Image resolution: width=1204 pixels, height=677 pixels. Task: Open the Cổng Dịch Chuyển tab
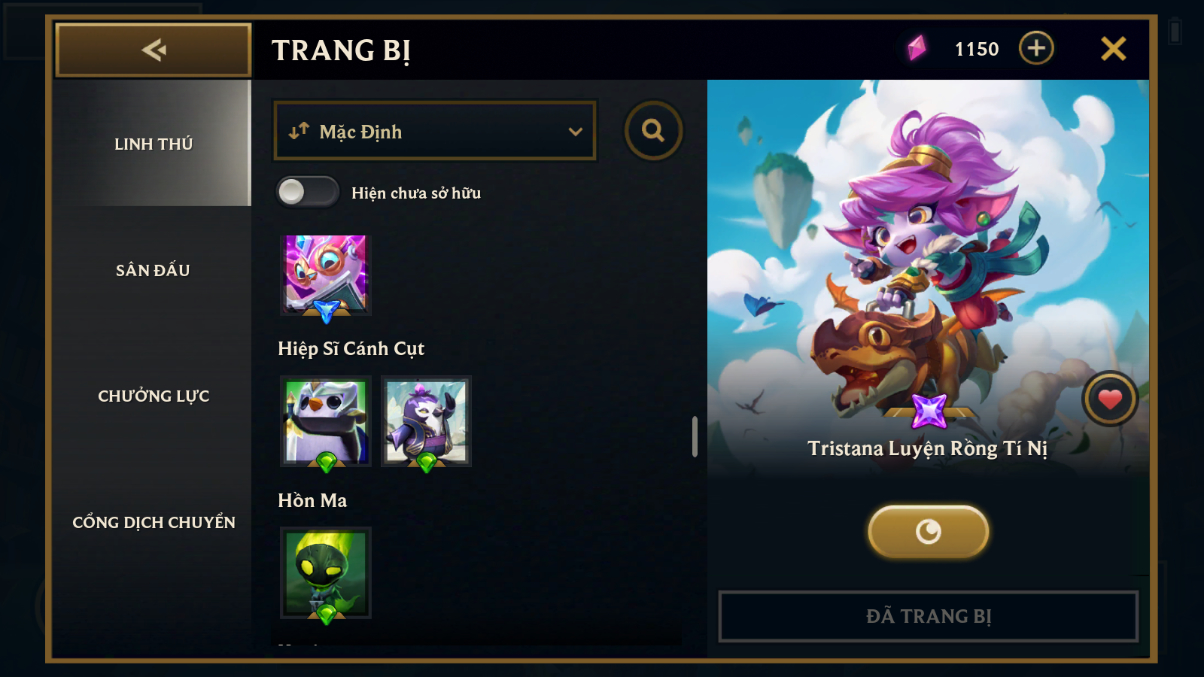(x=153, y=522)
